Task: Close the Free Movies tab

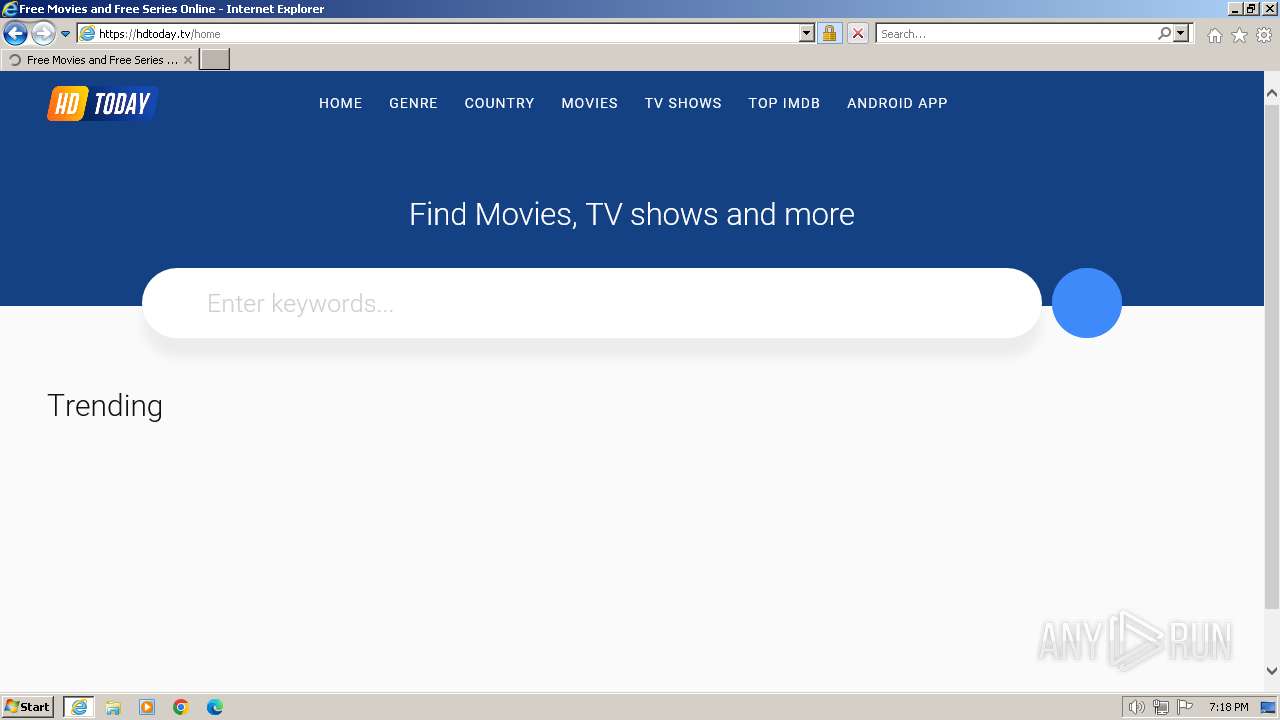Action: click(188, 60)
